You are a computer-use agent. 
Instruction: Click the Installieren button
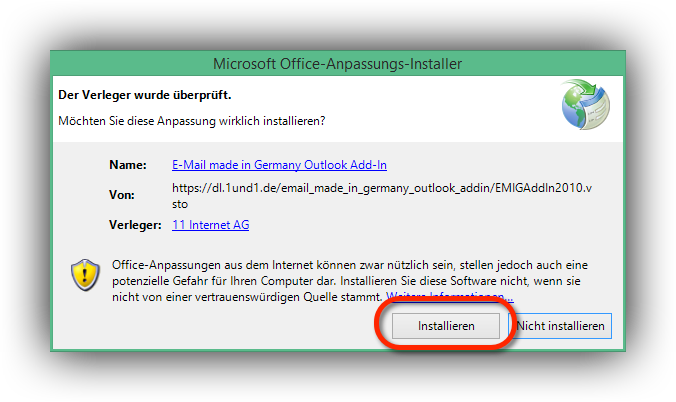pos(446,326)
